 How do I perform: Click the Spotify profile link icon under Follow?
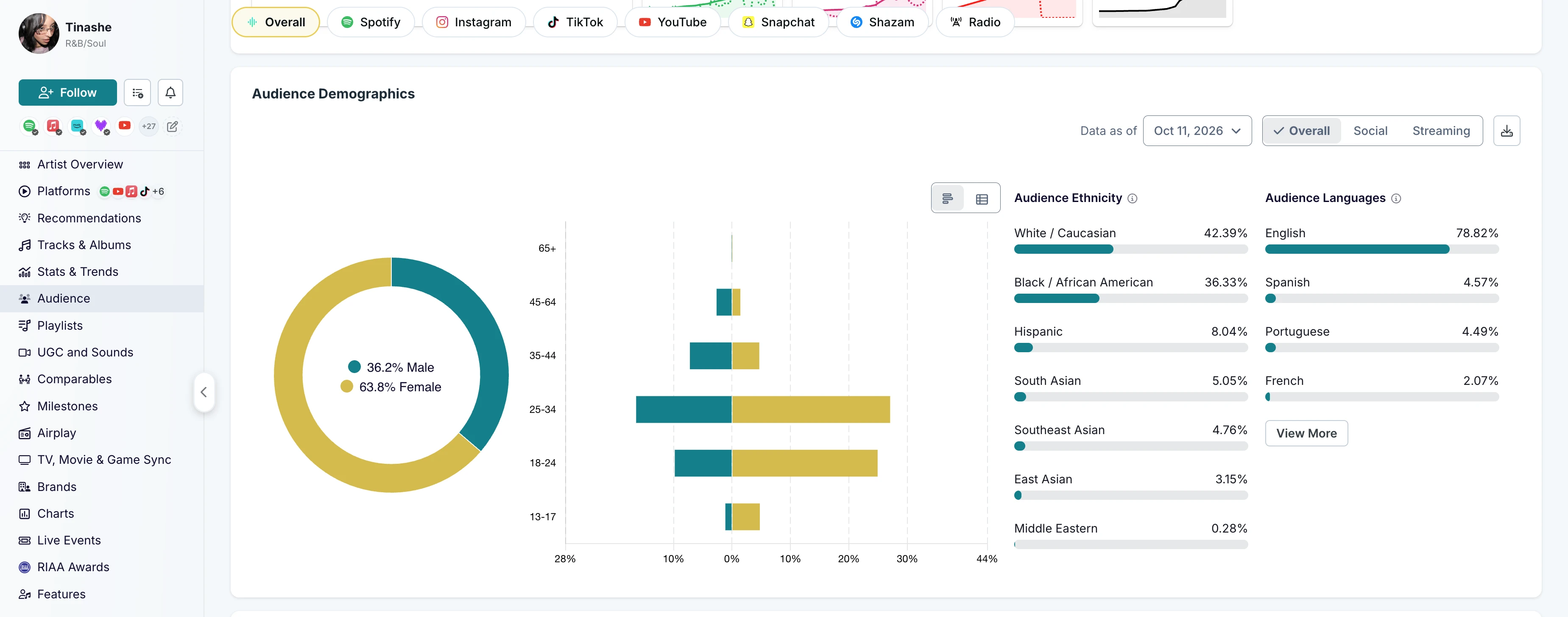29,126
